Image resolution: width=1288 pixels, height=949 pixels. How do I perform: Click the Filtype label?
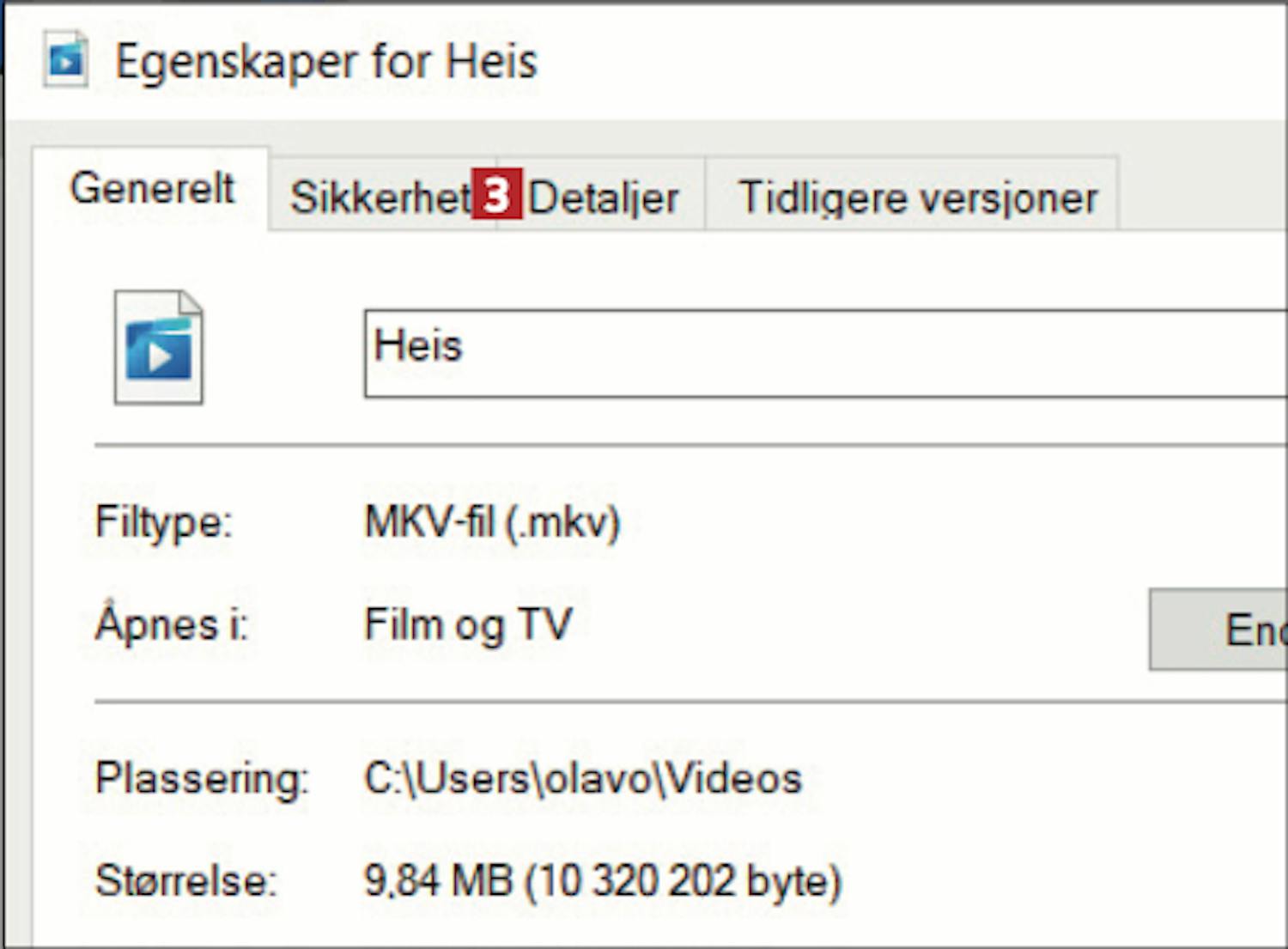tap(163, 522)
